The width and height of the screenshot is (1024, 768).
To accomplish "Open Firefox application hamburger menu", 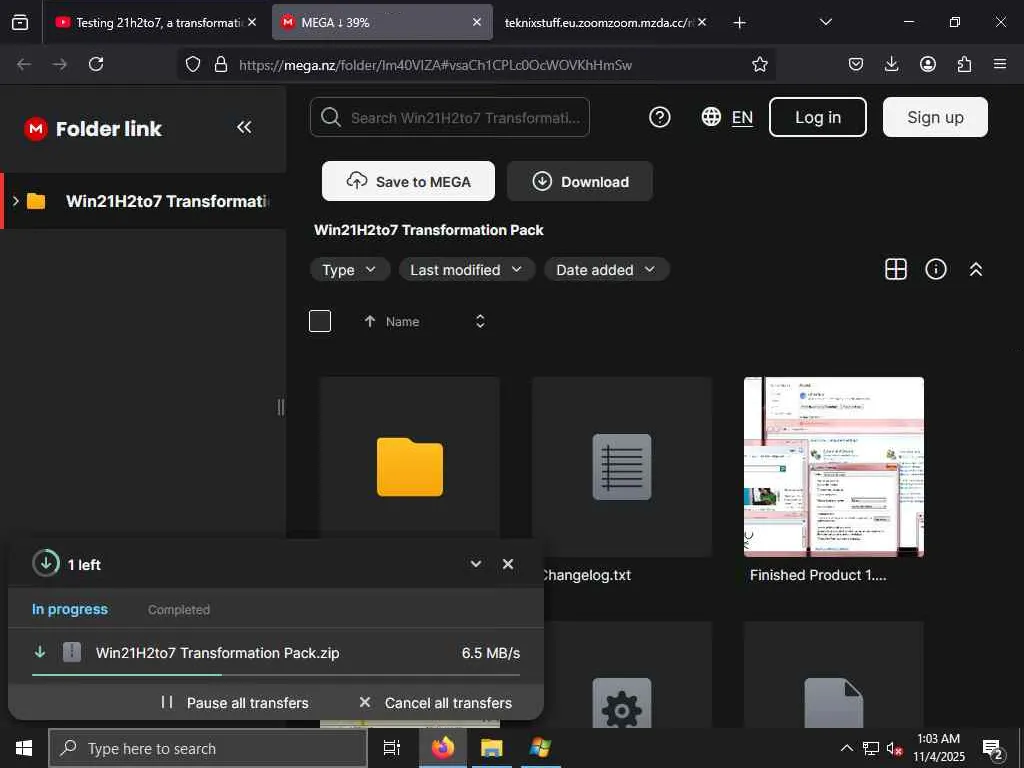I will click(1000, 64).
